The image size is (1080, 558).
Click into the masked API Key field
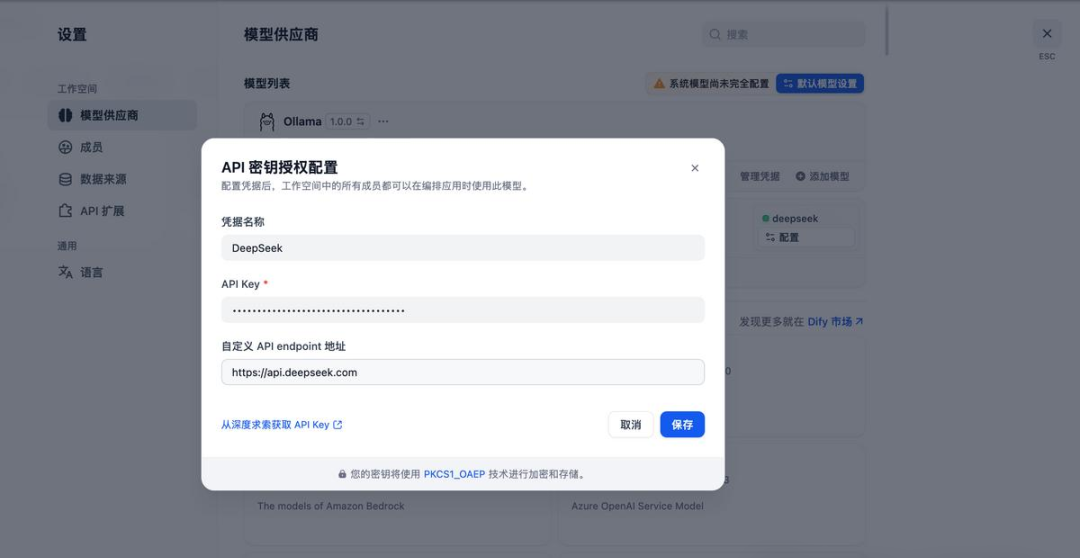coord(462,310)
